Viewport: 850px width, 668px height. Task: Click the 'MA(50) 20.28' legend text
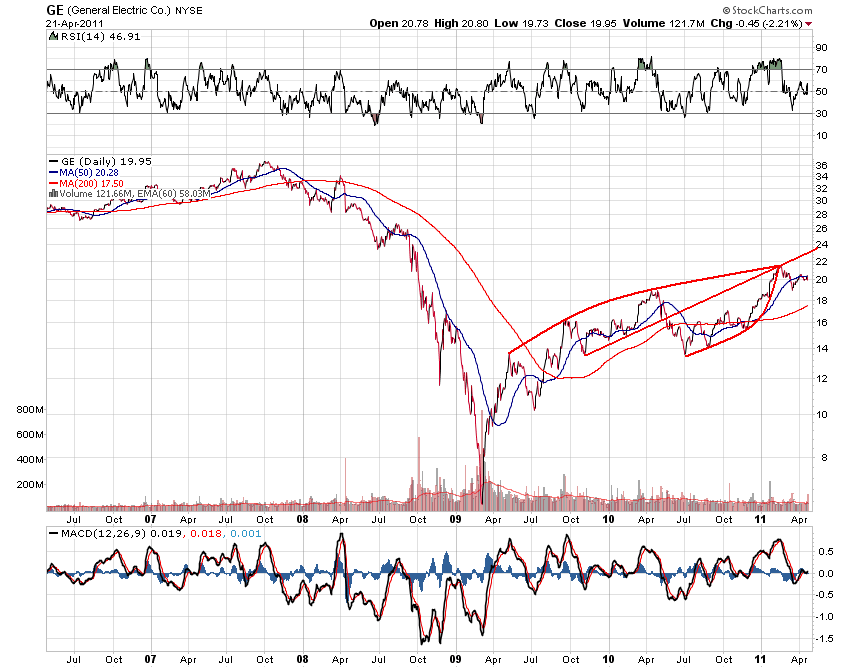click(89, 172)
